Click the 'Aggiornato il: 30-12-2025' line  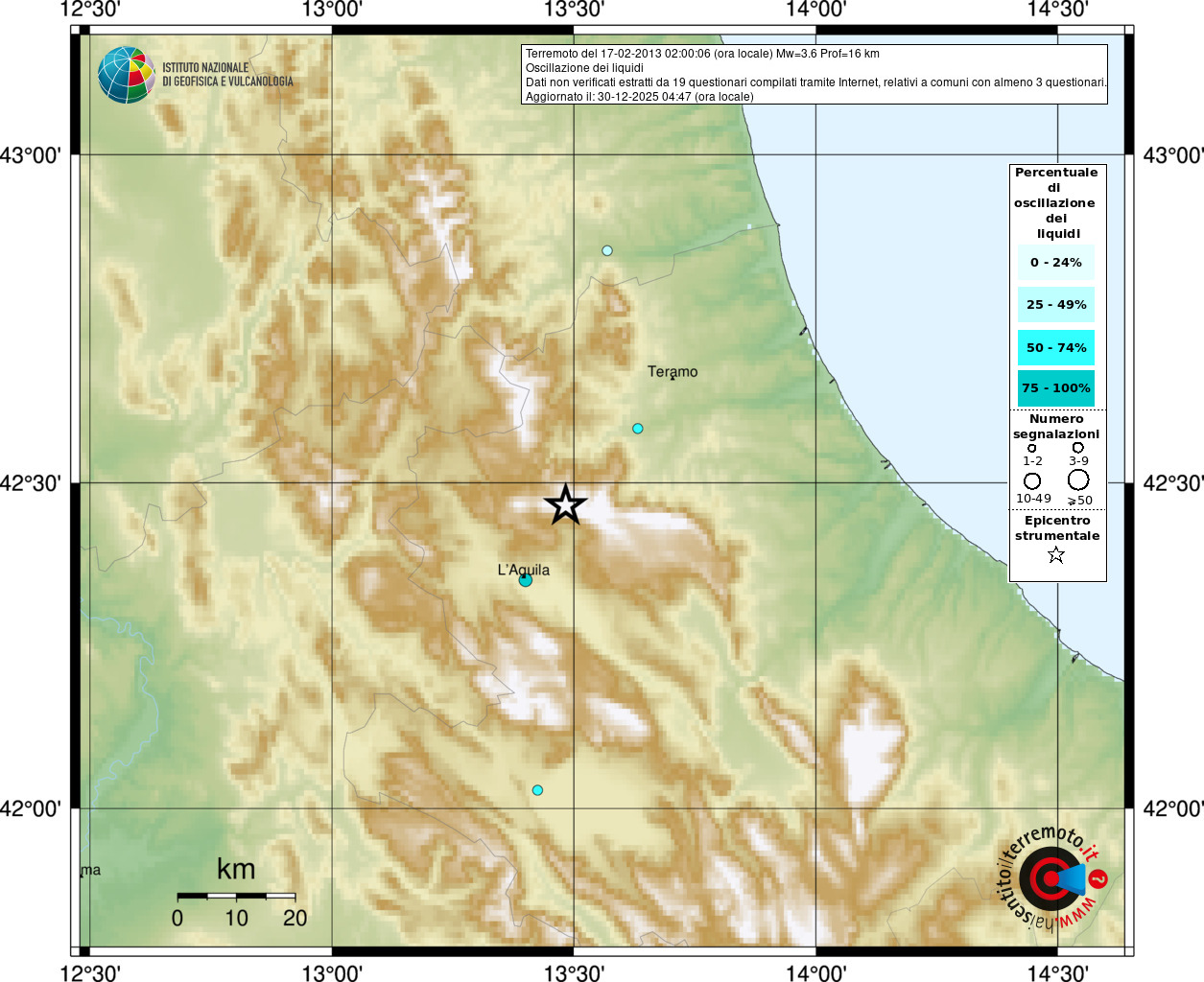639,97
